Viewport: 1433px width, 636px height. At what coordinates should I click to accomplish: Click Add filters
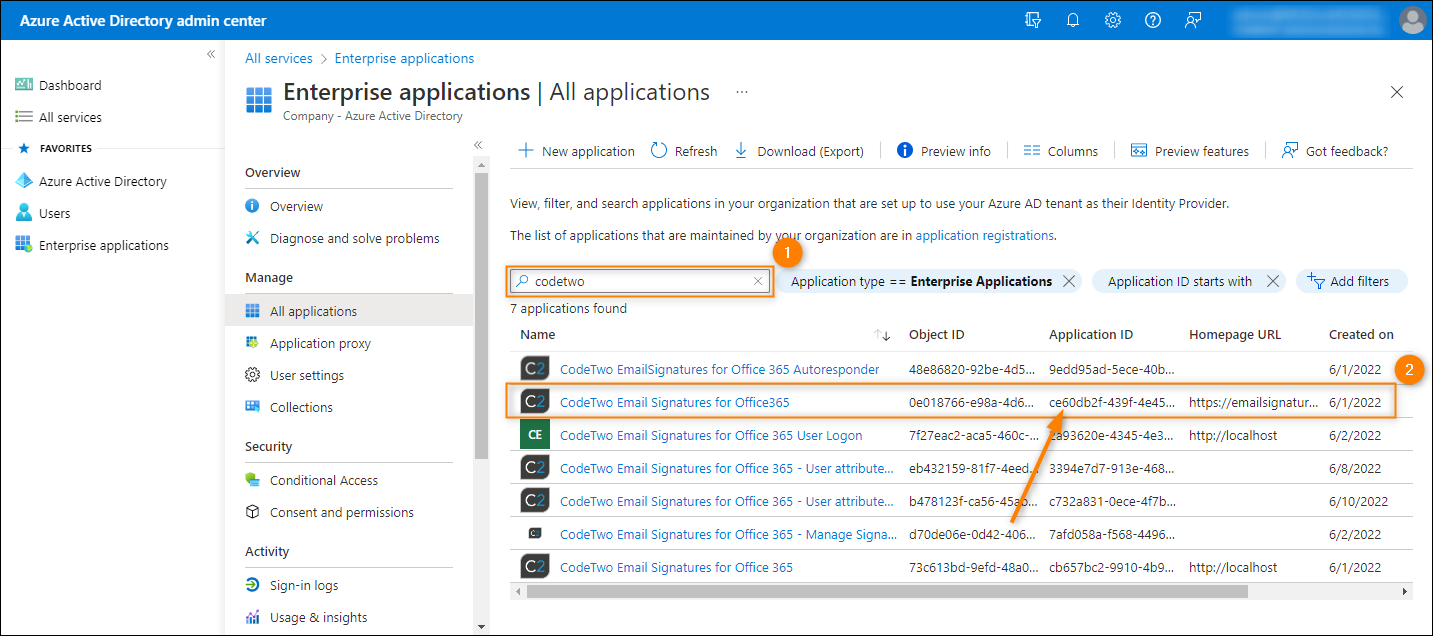coord(1351,281)
